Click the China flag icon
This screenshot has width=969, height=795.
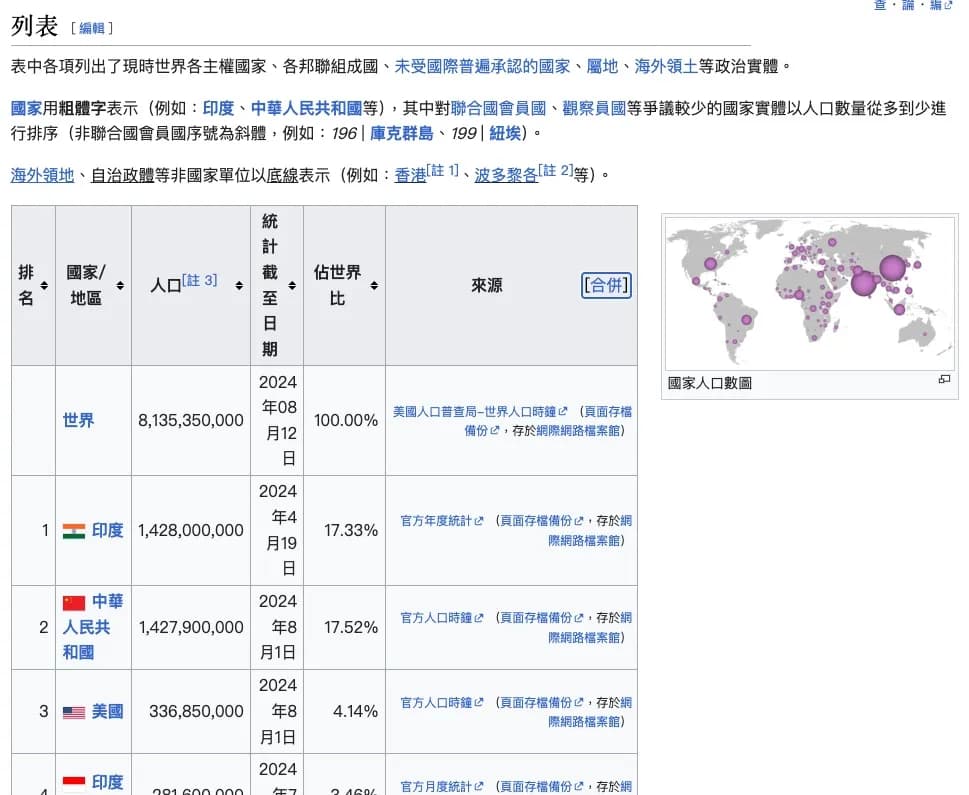click(x=74, y=602)
